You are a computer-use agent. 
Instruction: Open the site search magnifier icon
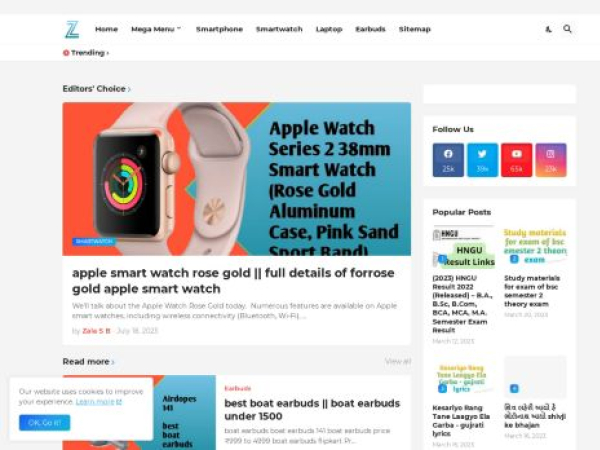[x=567, y=29]
